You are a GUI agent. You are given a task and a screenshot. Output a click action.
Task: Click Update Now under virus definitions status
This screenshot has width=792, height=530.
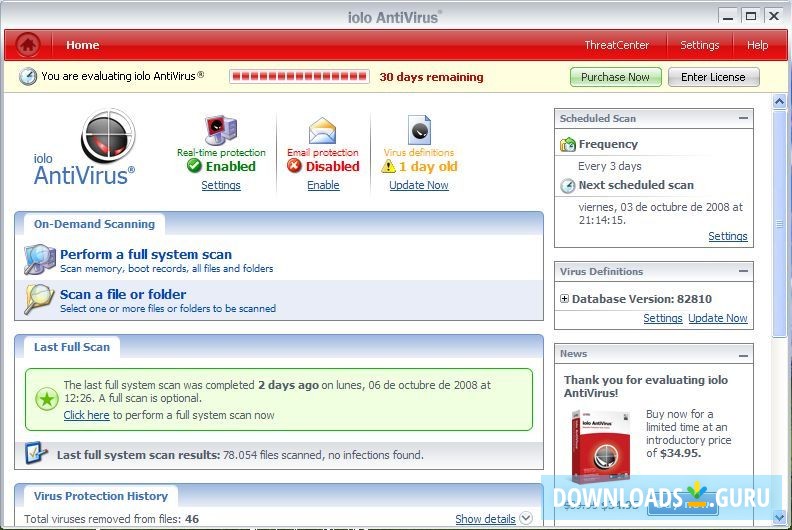pyautogui.click(x=419, y=185)
